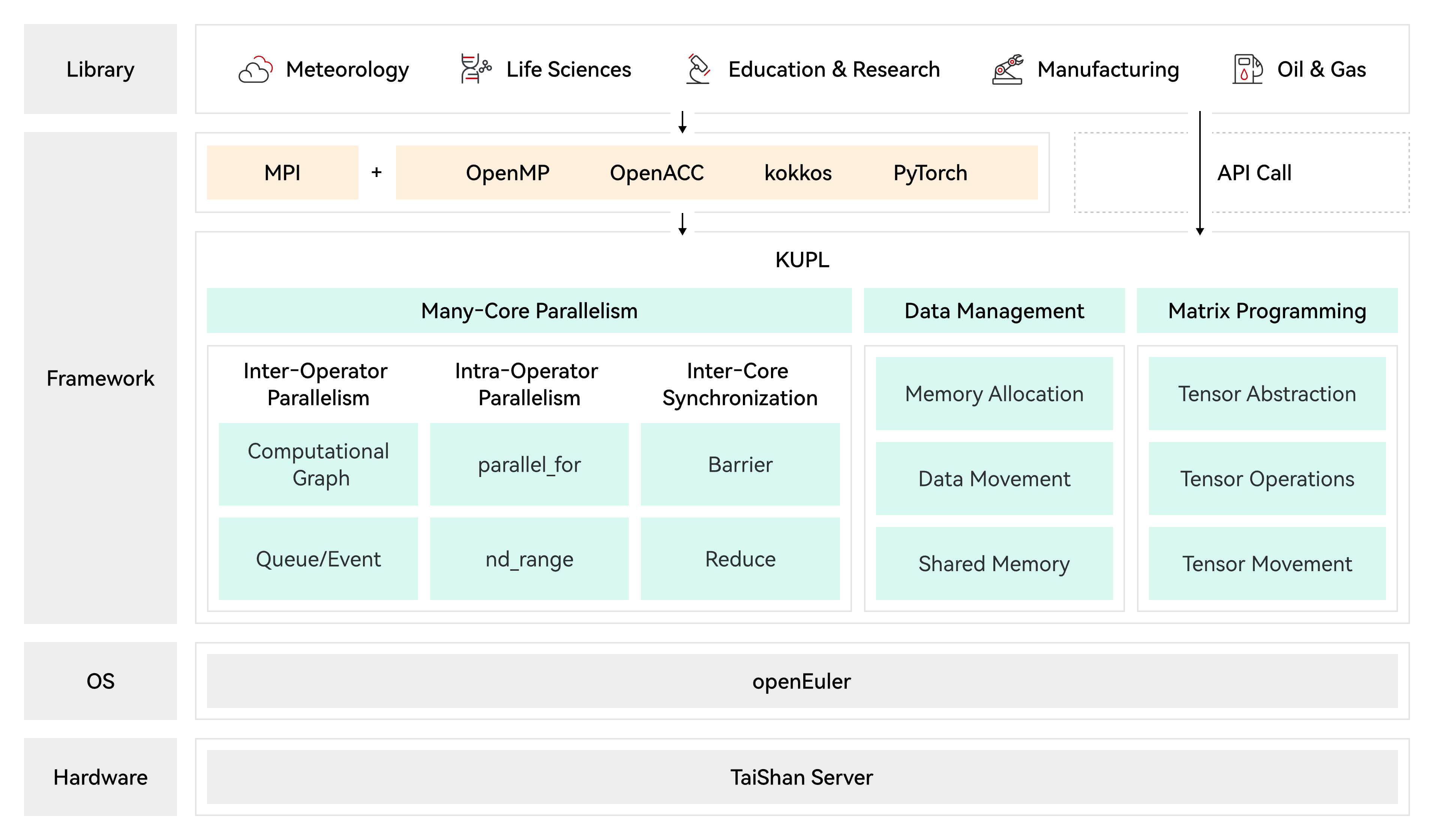Viewport: 1434px width, 840px height.
Task: Click the Manufacturing robot arm icon
Action: pos(1007,70)
